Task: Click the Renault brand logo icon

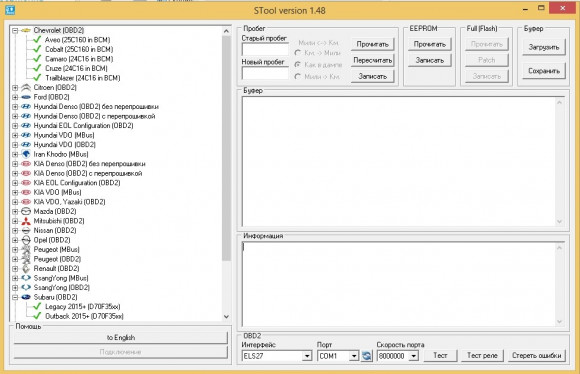Action: [x=26, y=269]
